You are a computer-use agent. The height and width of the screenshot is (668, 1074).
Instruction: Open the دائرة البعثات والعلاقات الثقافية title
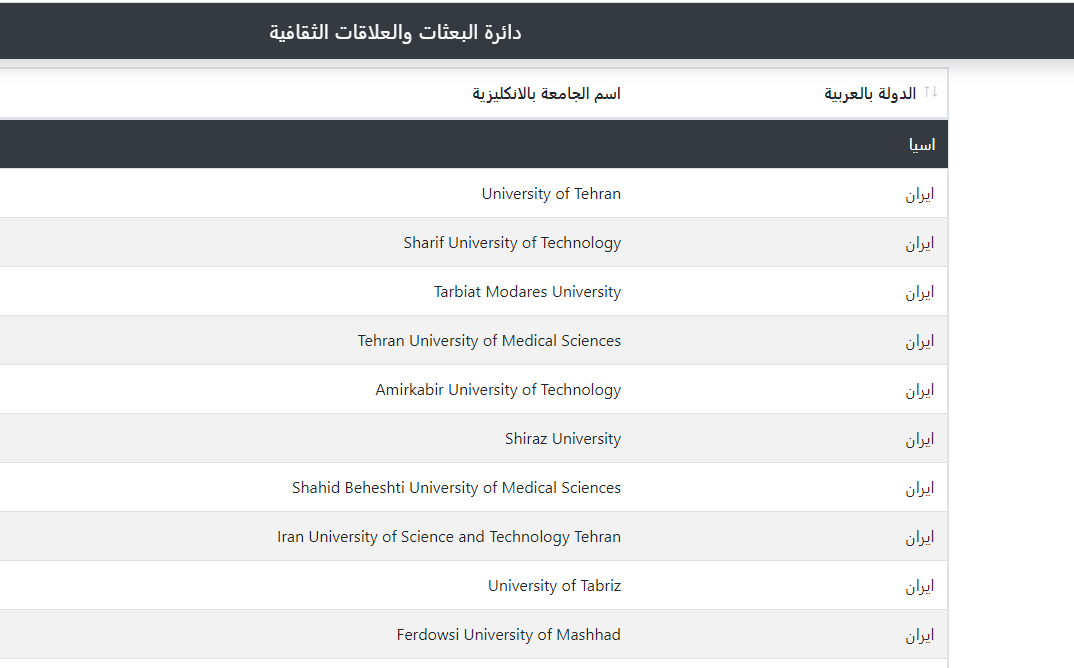395,32
